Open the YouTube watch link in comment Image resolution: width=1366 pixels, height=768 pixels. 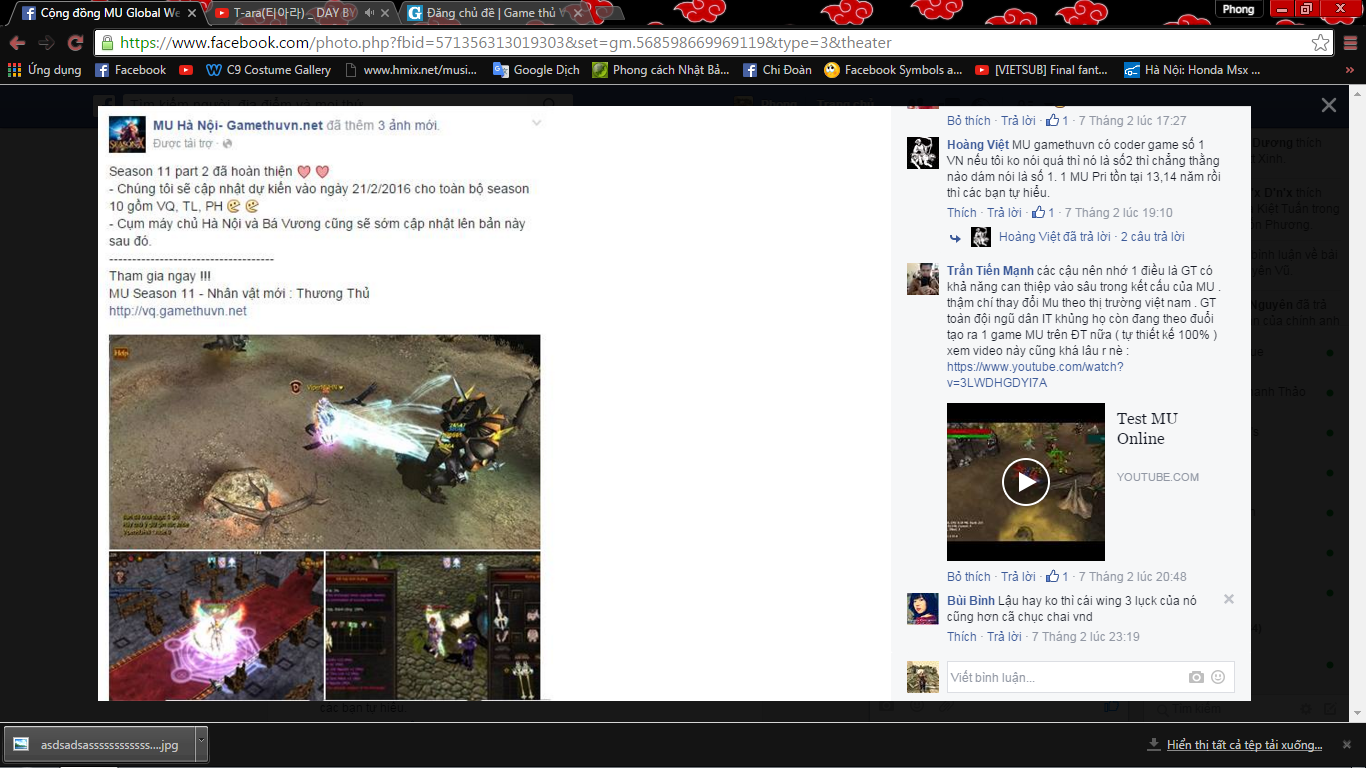1034,374
